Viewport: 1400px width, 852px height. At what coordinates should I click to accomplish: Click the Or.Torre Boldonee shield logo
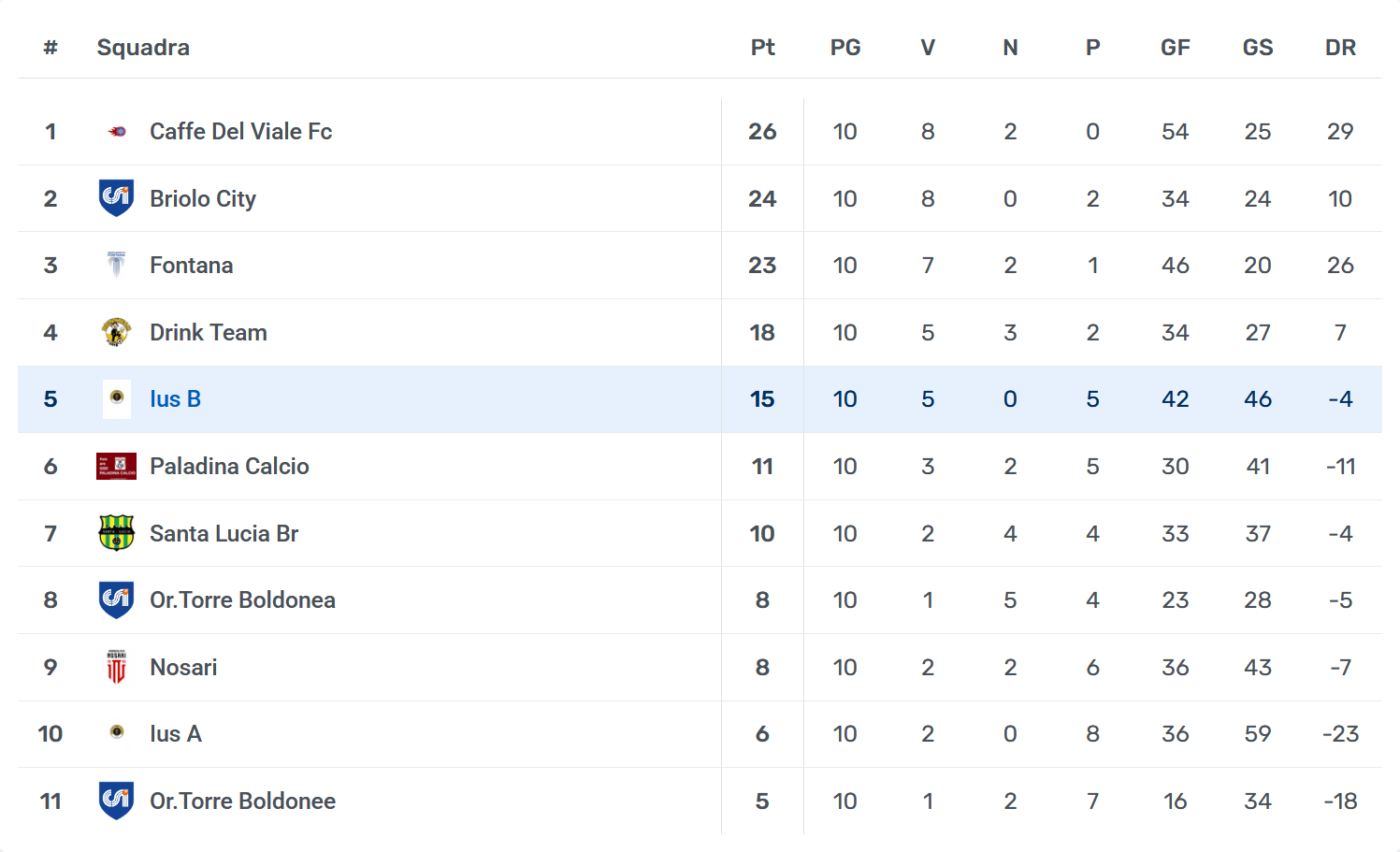pyautogui.click(x=116, y=801)
